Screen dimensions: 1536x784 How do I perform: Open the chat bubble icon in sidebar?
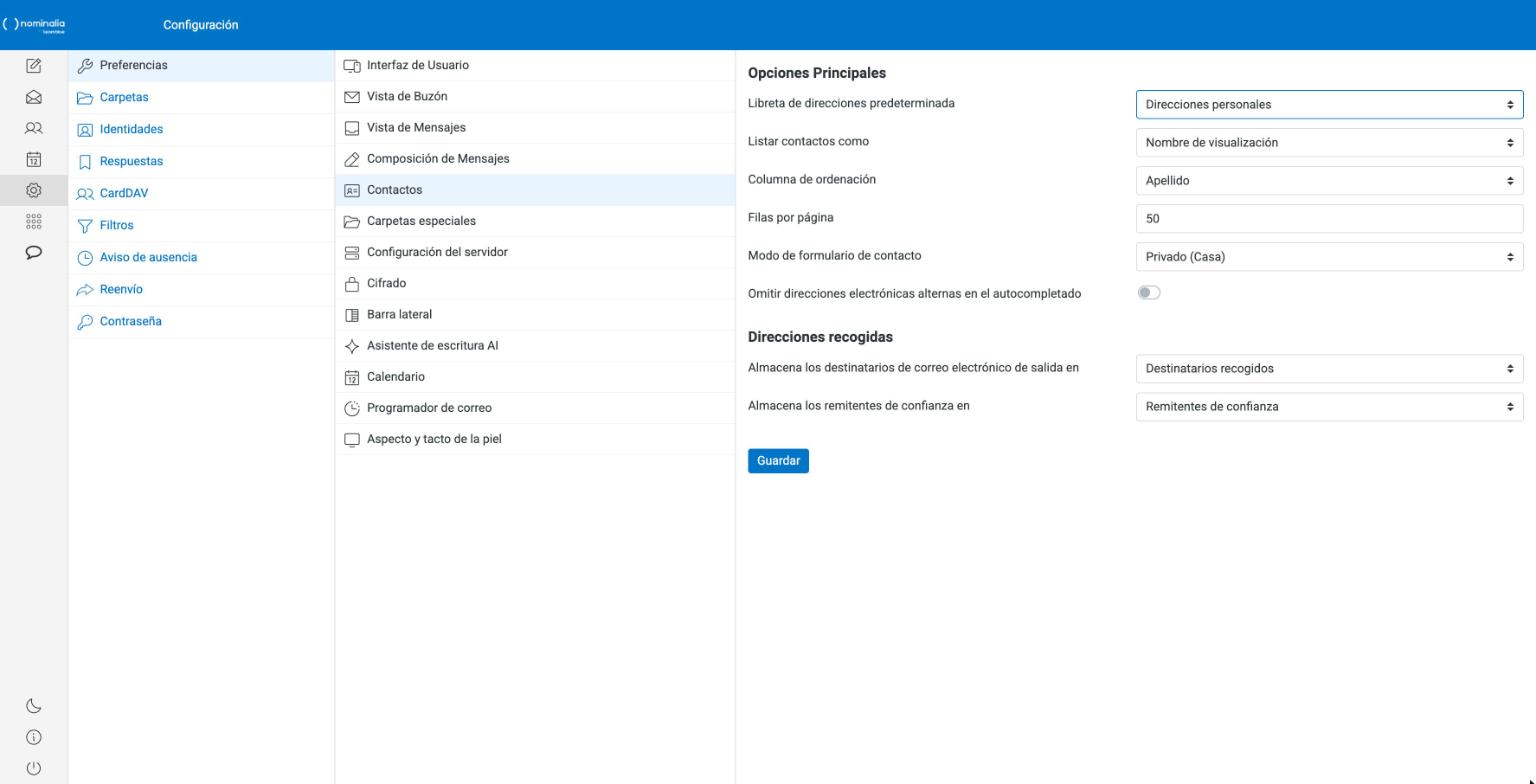[33, 252]
